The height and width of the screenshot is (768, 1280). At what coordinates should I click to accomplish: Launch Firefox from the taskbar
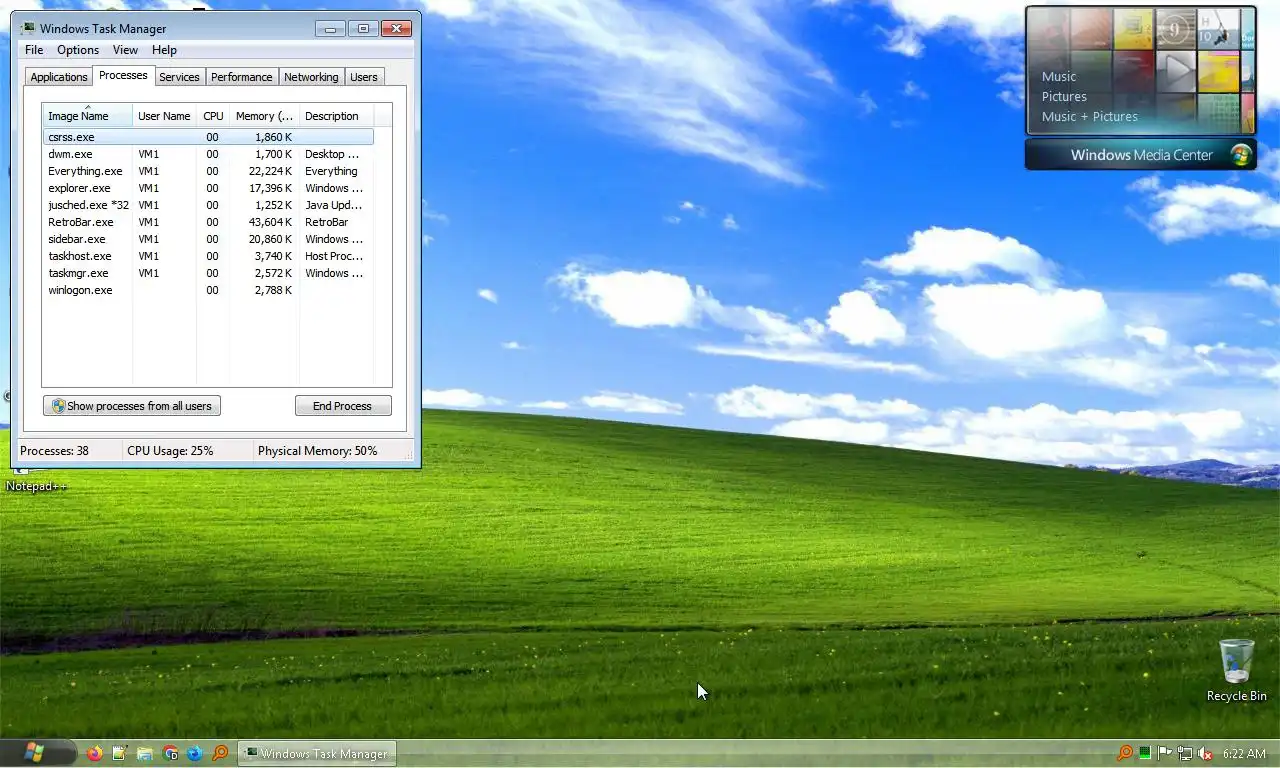click(95, 753)
